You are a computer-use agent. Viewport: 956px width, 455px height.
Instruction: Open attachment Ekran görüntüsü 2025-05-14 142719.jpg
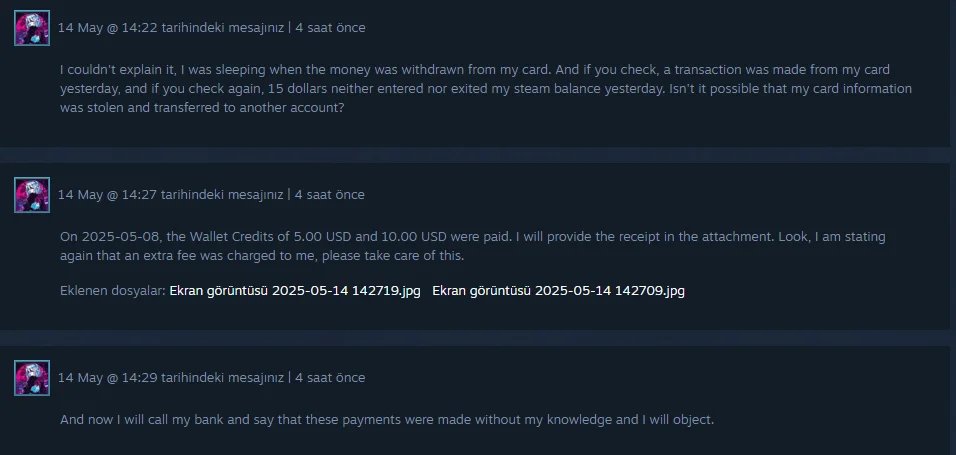295,291
